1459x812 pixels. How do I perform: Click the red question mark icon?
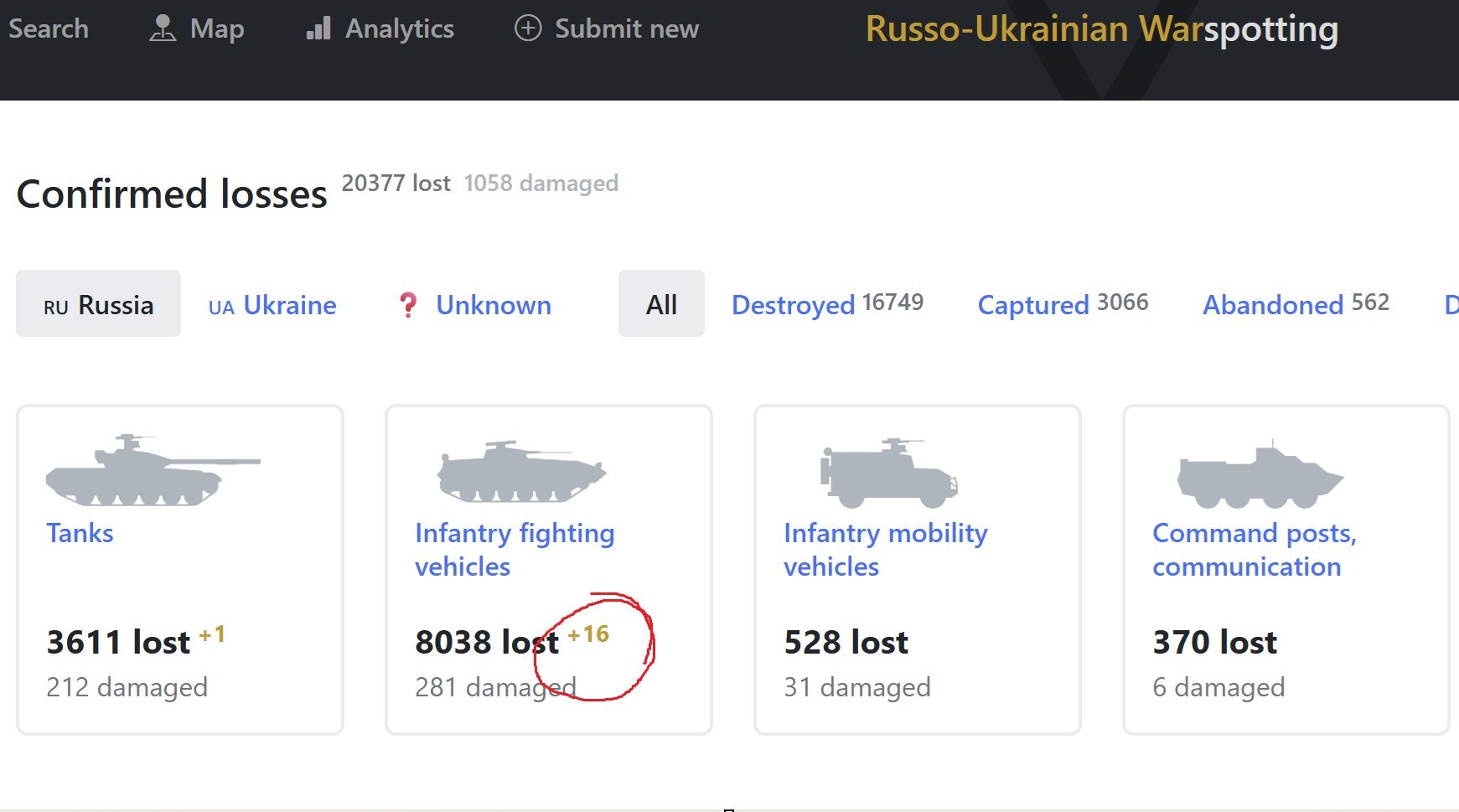pyautogui.click(x=407, y=305)
